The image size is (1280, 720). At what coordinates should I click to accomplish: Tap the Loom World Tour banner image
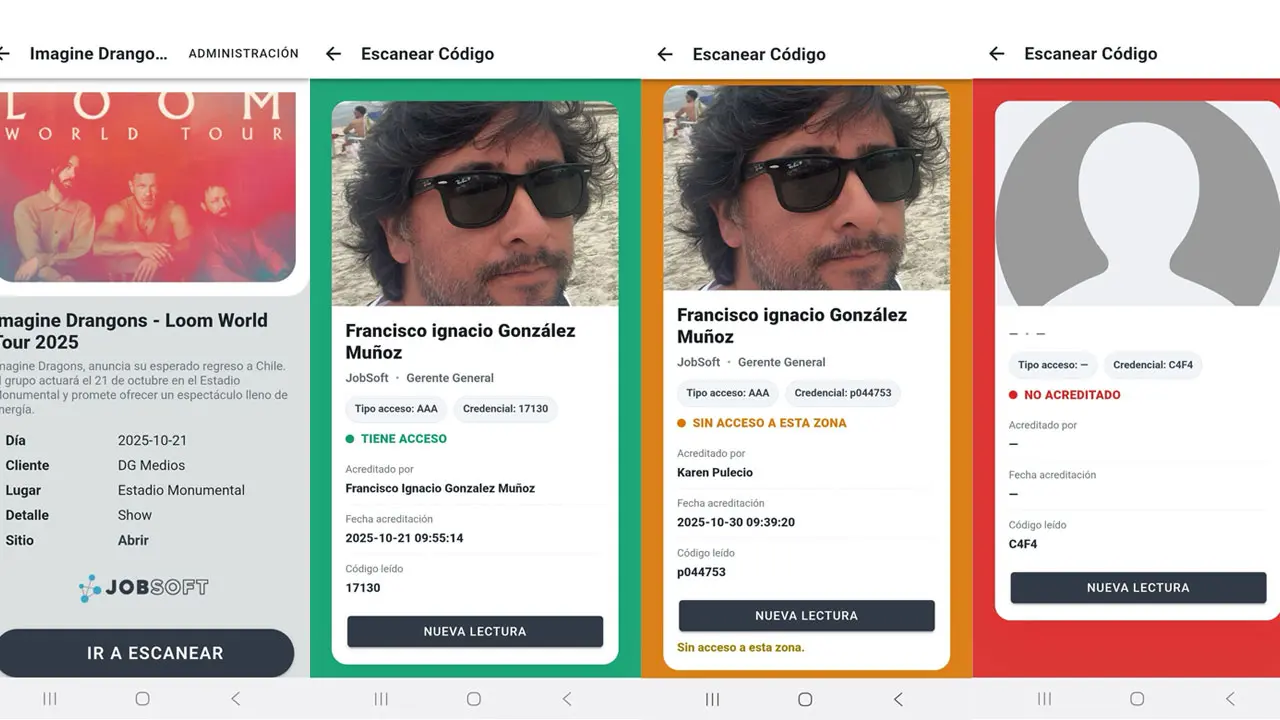pyautogui.click(x=148, y=185)
